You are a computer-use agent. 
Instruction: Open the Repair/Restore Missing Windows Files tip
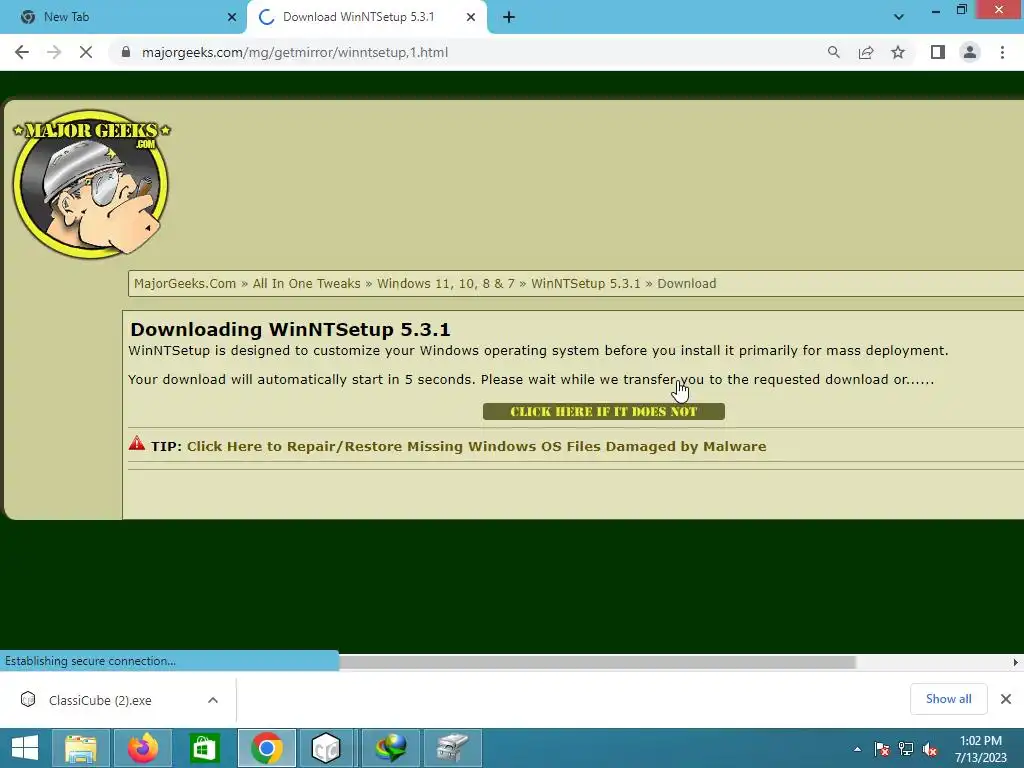477,447
